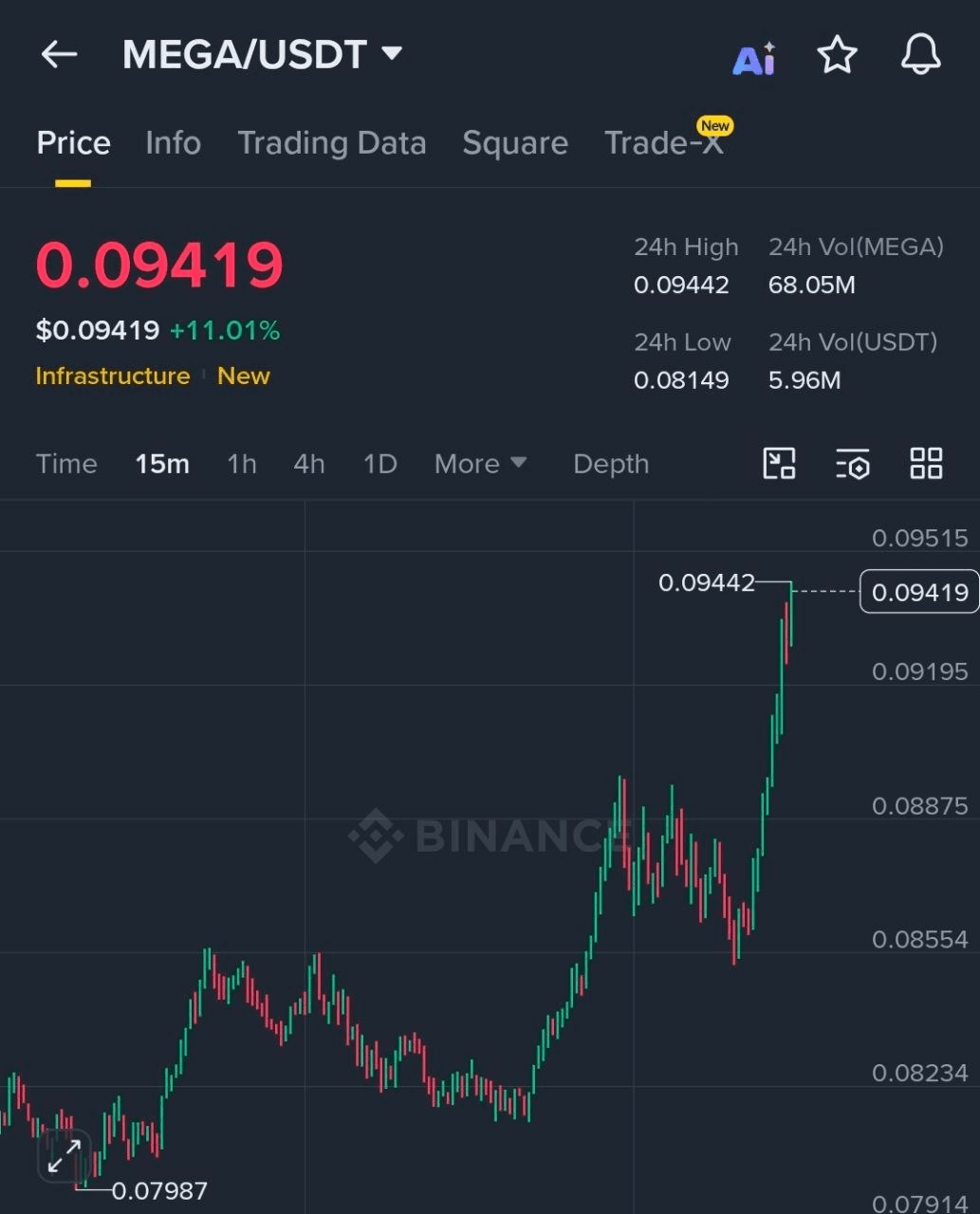This screenshot has width=980, height=1214.
Task: Tap the 24h Vol(USDT) value 5.96M
Action: tap(804, 380)
